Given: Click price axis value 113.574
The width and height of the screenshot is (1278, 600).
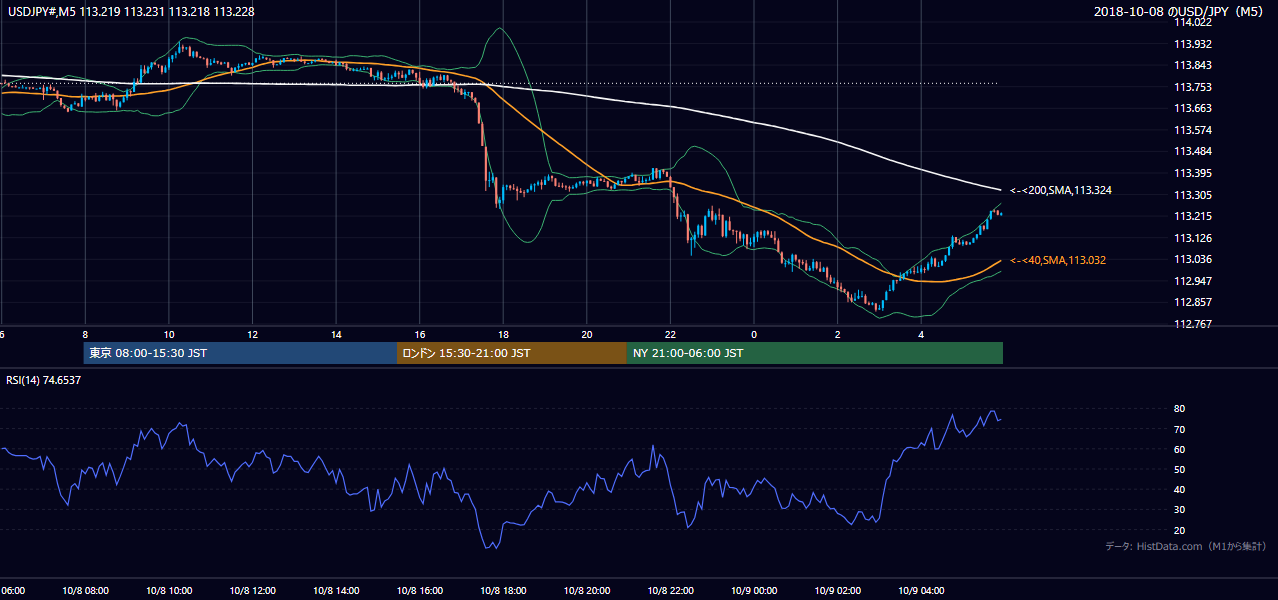Looking at the screenshot, I should pyautogui.click(x=1193, y=130).
